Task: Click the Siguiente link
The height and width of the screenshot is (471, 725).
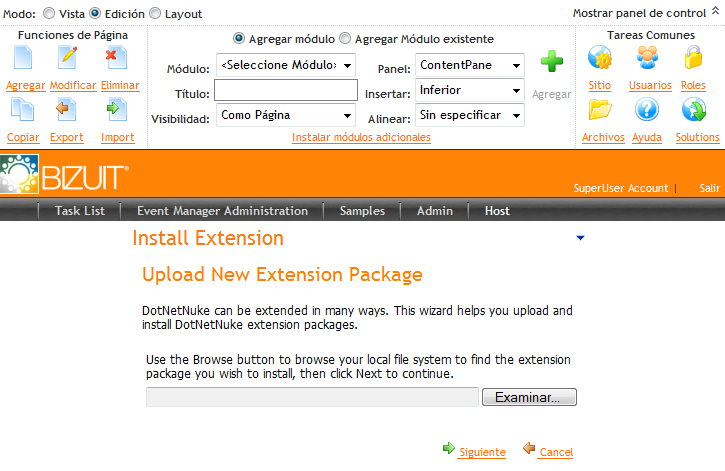Action: coord(481,452)
